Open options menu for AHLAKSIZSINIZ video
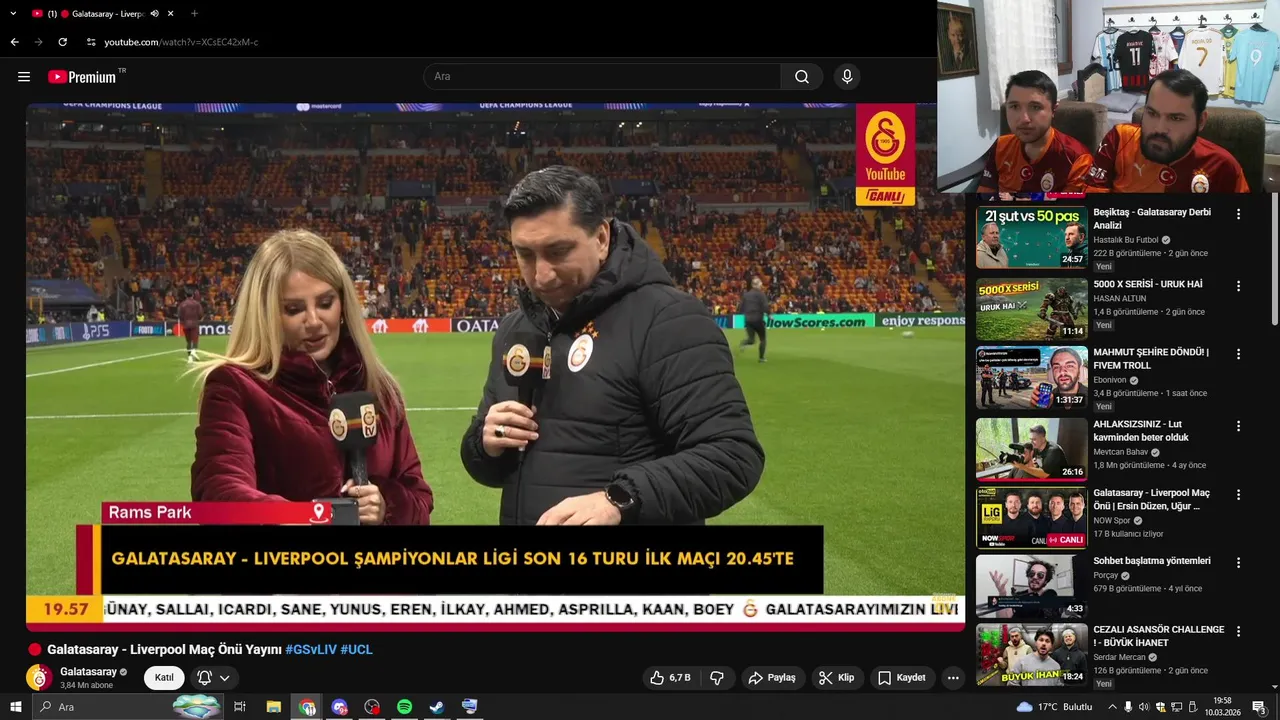 [x=1238, y=426]
